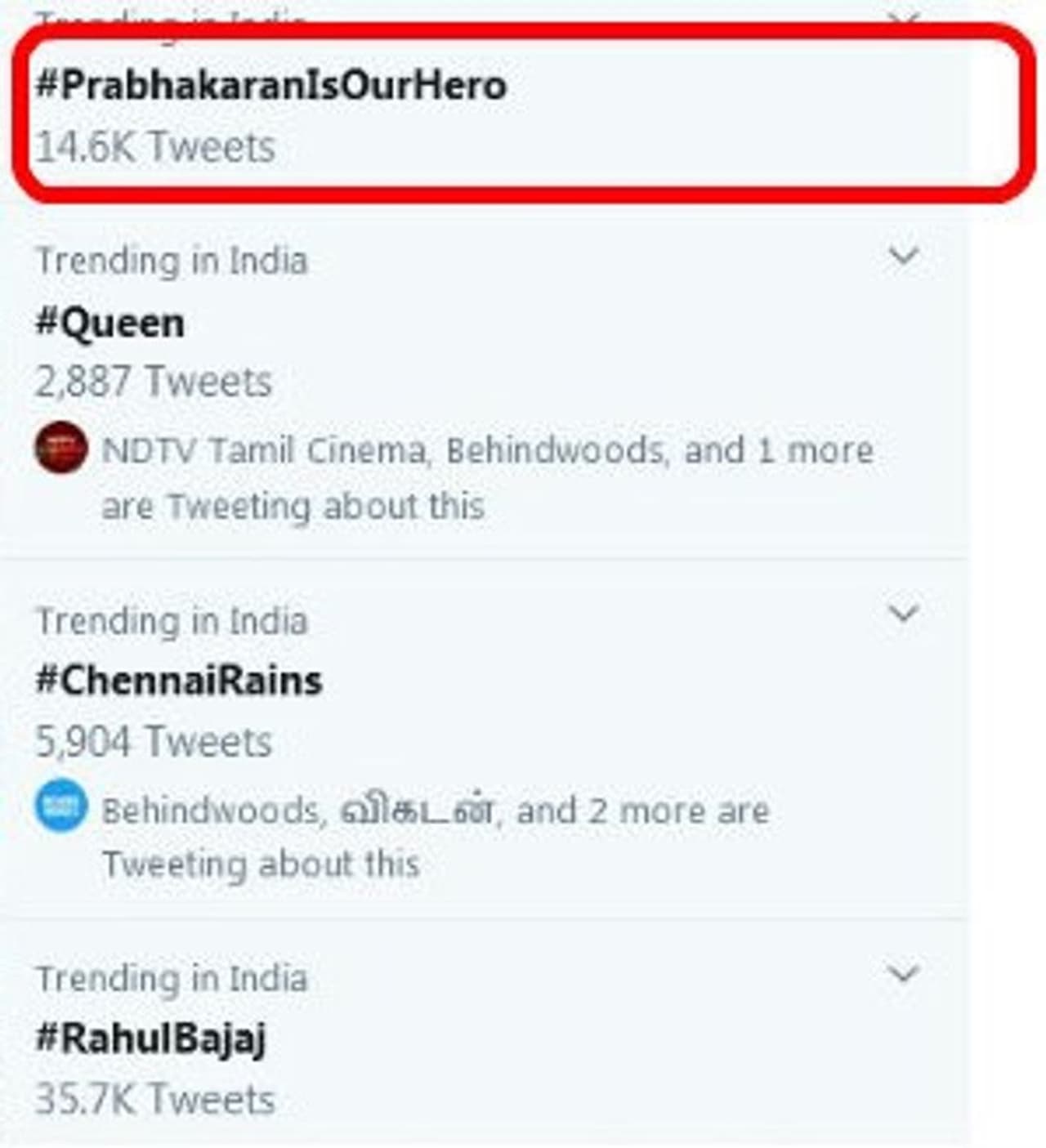Expand the chevron beside #Queen trend
The image size is (1046, 1148).
[x=904, y=256]
